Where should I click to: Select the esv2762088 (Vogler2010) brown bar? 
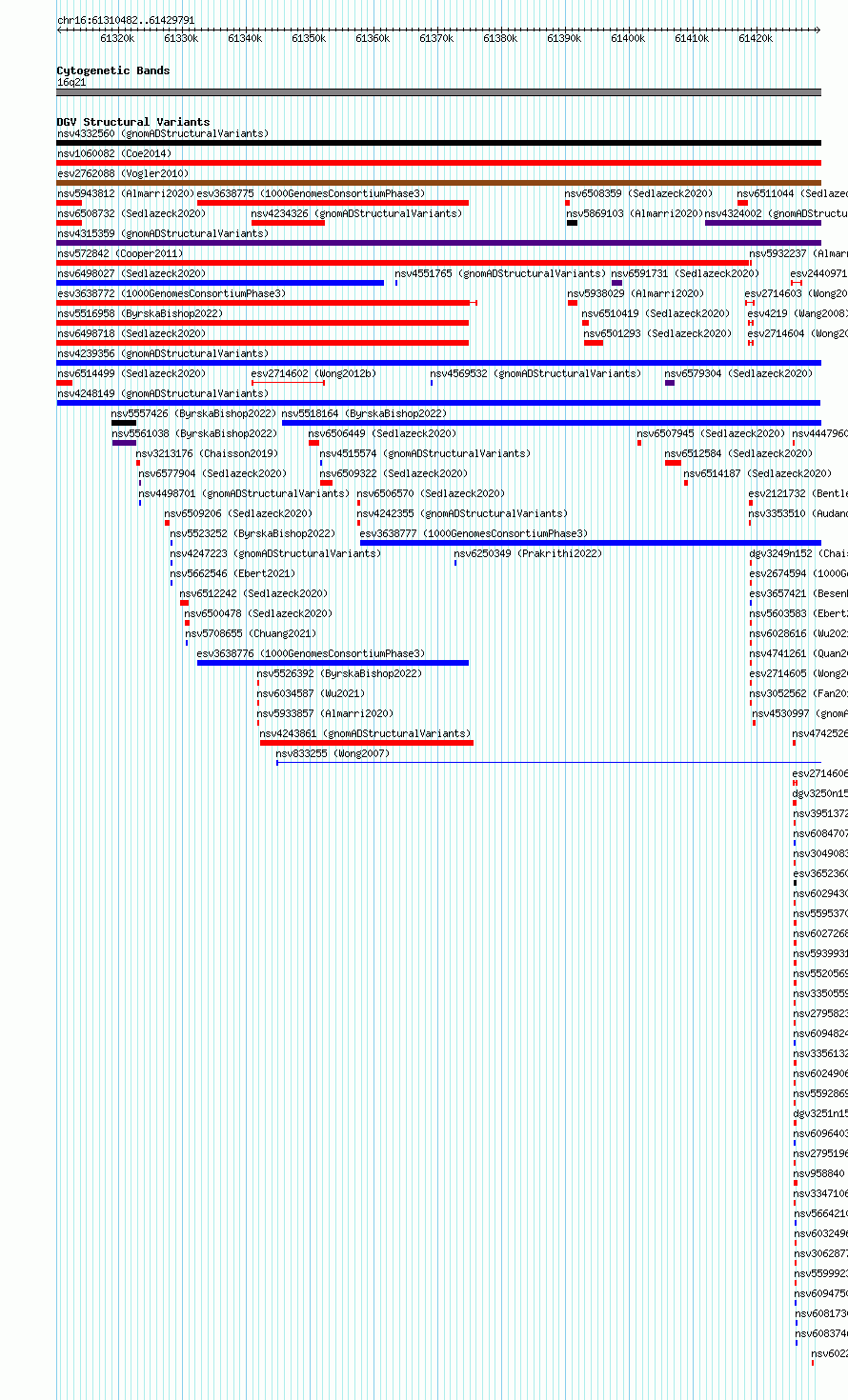pos(438,183)
